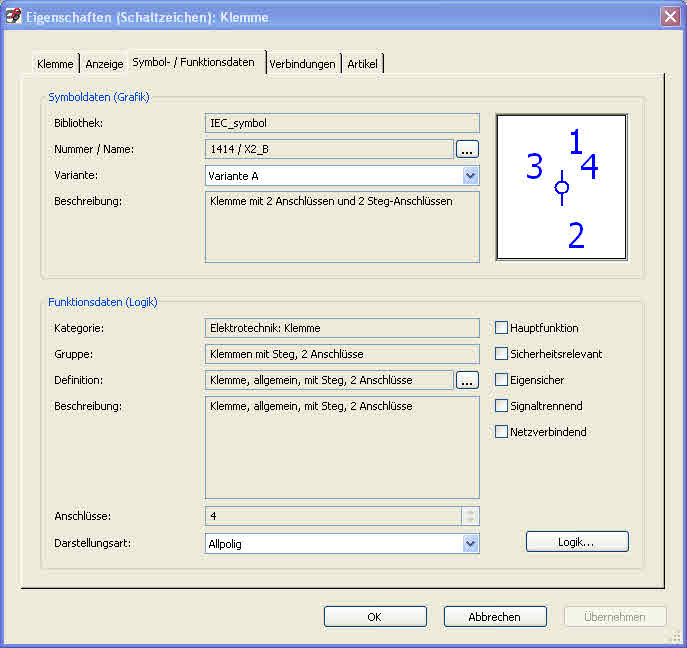This screenshot has width=687, height=648.
Task: Open the Artikel tab
Action: pos(362,64)
